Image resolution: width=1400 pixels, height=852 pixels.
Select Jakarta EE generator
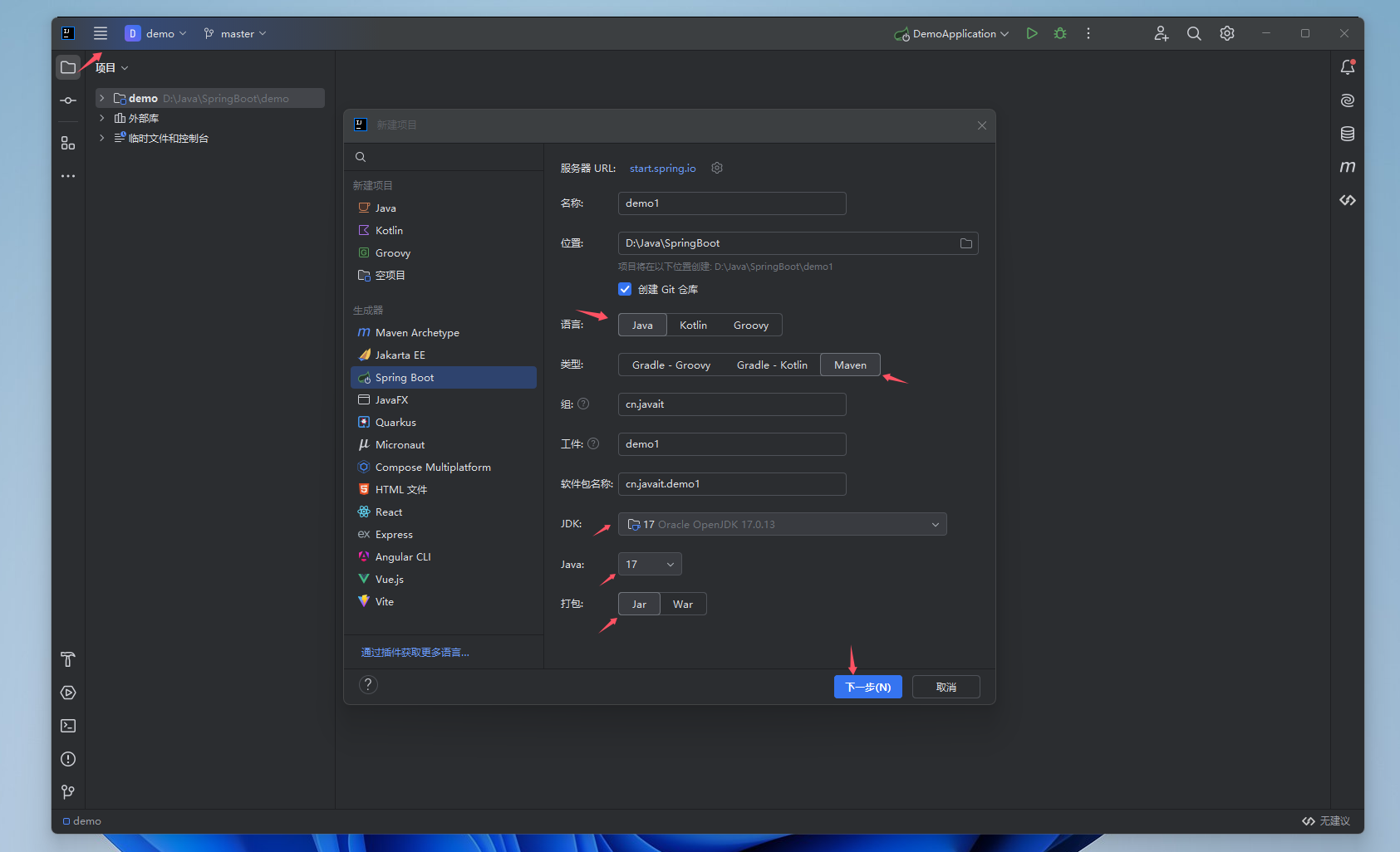444,355
